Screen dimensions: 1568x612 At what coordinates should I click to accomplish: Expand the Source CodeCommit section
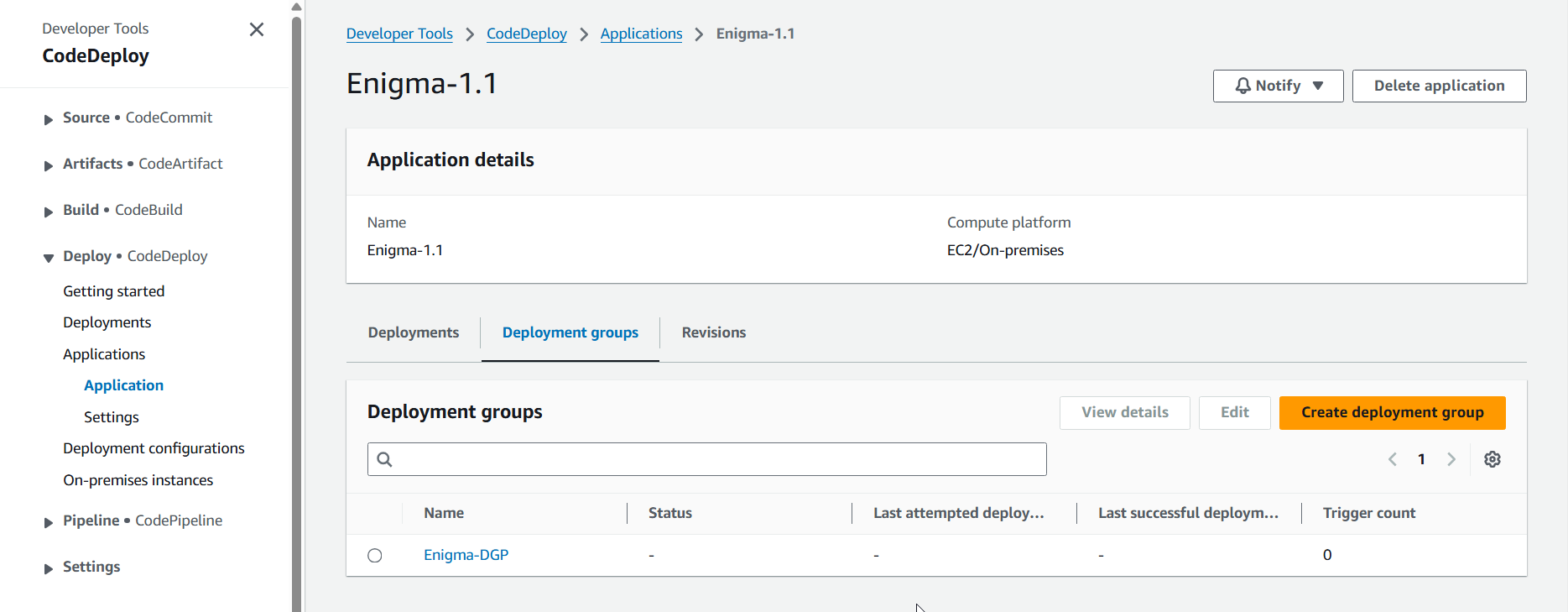49,119
